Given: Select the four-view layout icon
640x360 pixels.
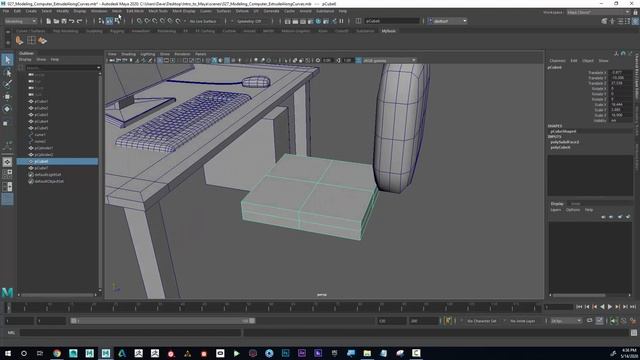Looking at the screenshot, I should click(x=7, y=174).
